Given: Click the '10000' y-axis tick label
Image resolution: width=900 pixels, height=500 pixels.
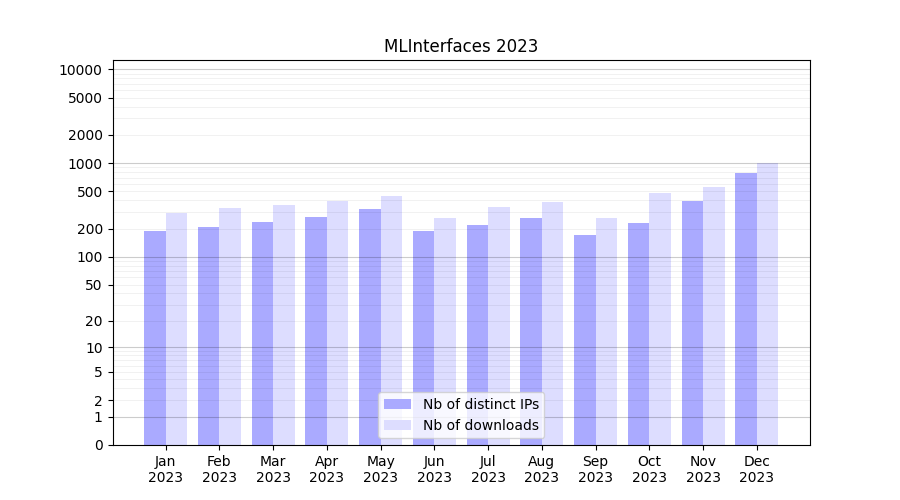Looking at the screenshot, I should click(x=80, y=70).
